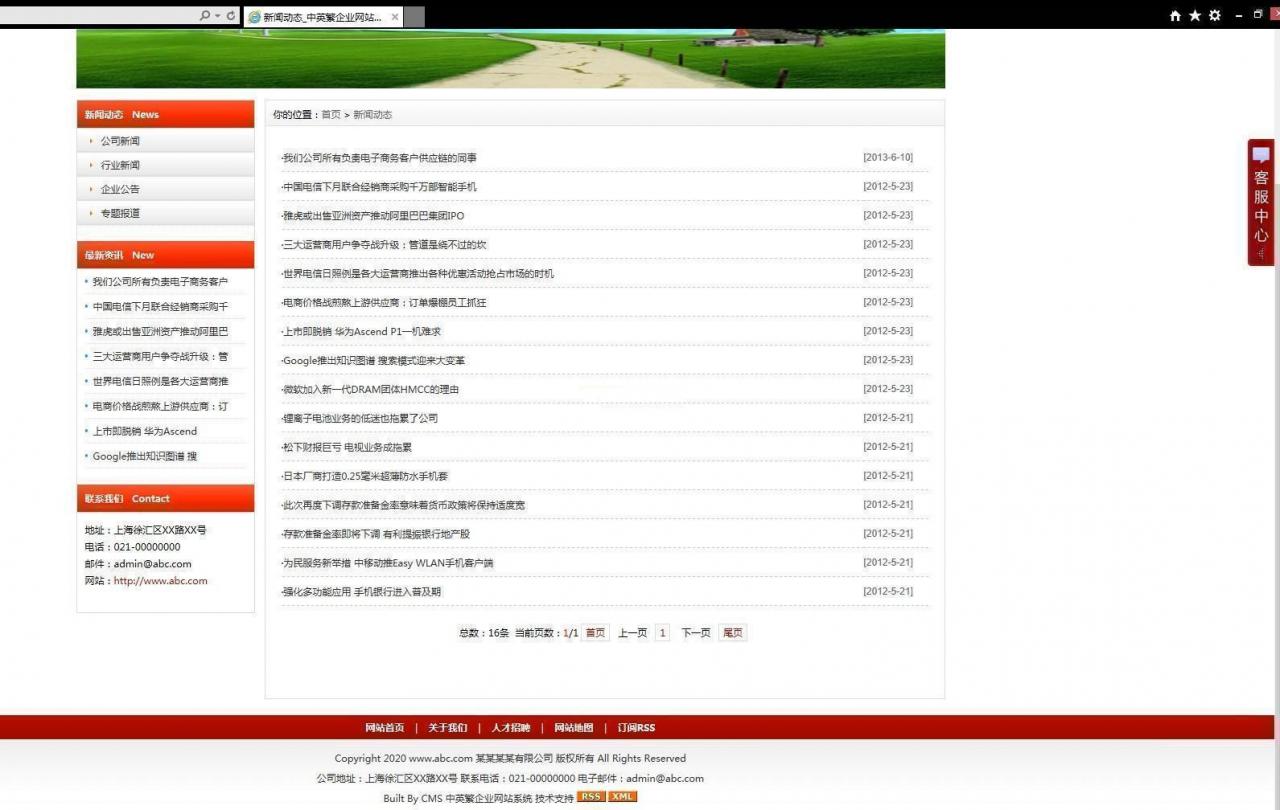Close the 新闻动态 browser tab
The height and width of the screenshot is (810, 1280).
point(395,17)
